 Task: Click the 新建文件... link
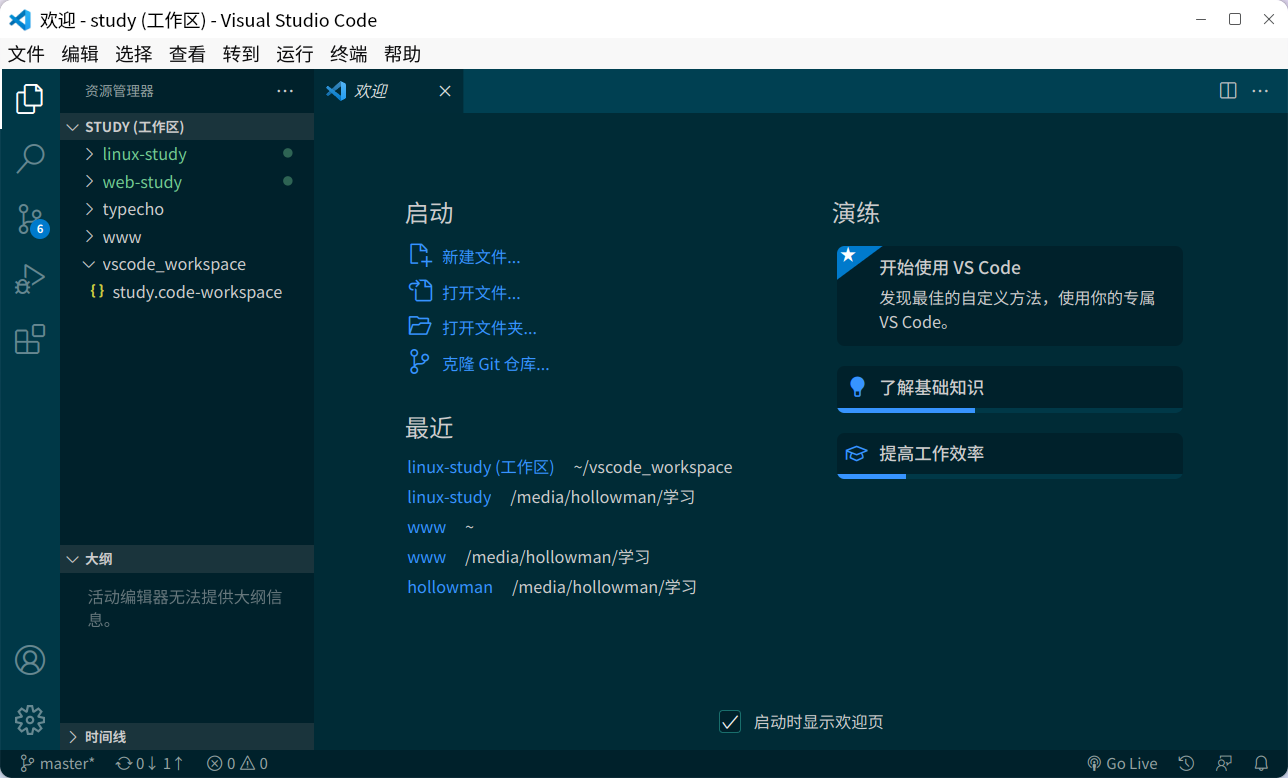click(481, 257)
